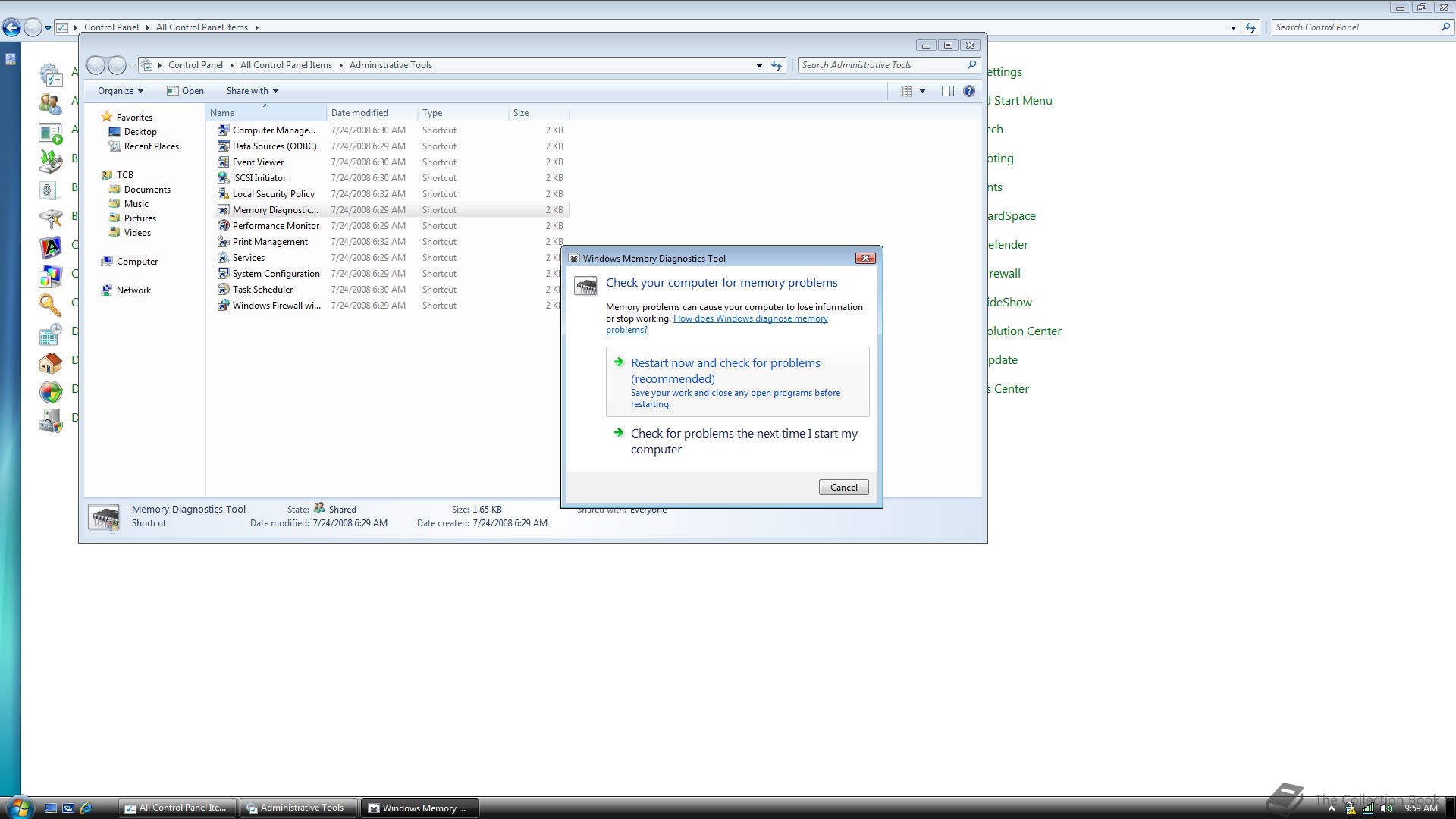Image resolution: width=1456 pixels, height=819 pixels.
Task: Select the Windows Firewall with Advanced Security icon
Action: [x=223, y=306]
